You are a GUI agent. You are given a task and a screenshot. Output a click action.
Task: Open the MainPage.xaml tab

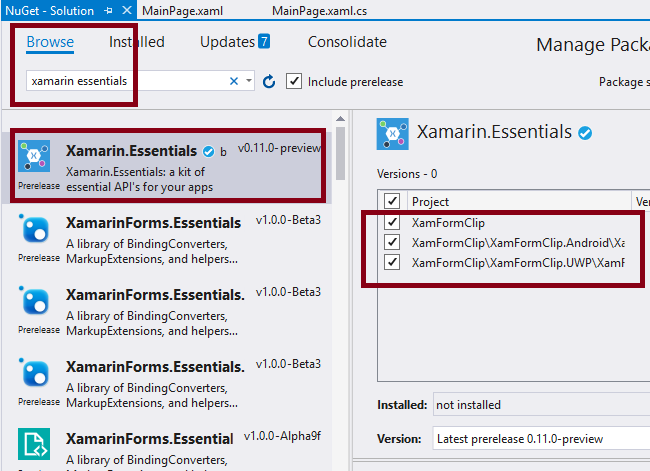click(x=182, y=11)
